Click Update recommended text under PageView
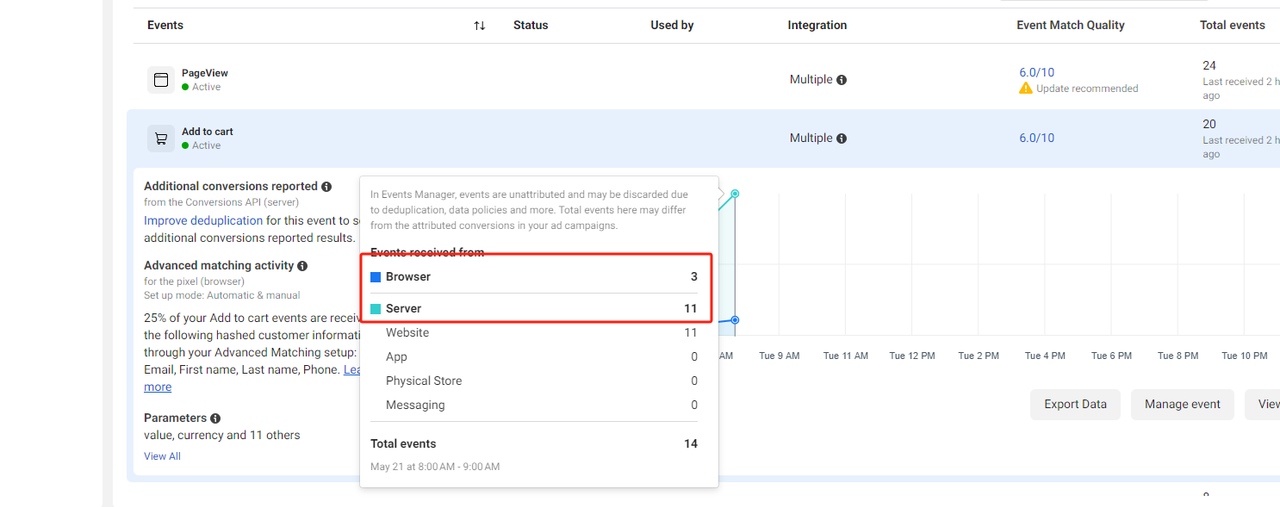1280x507 pixels. click(x=1087, y=88)
